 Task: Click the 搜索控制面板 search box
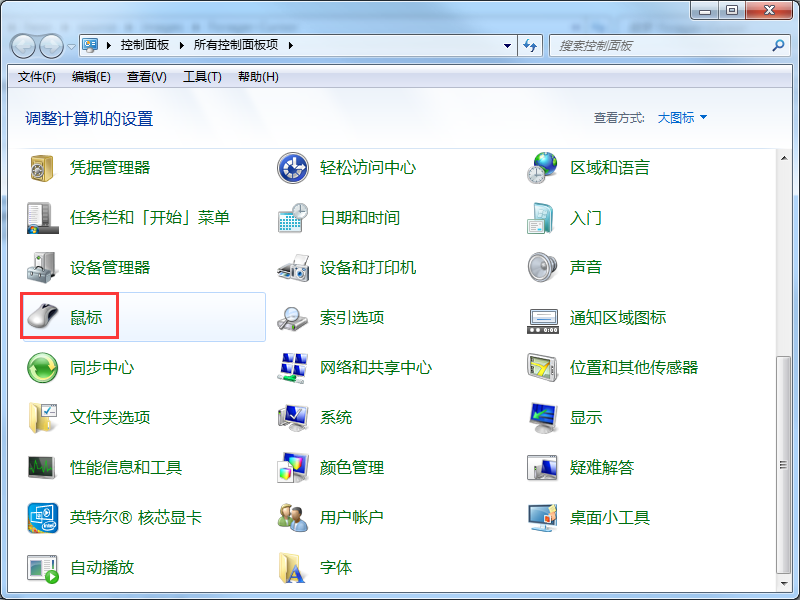point(662,46)
